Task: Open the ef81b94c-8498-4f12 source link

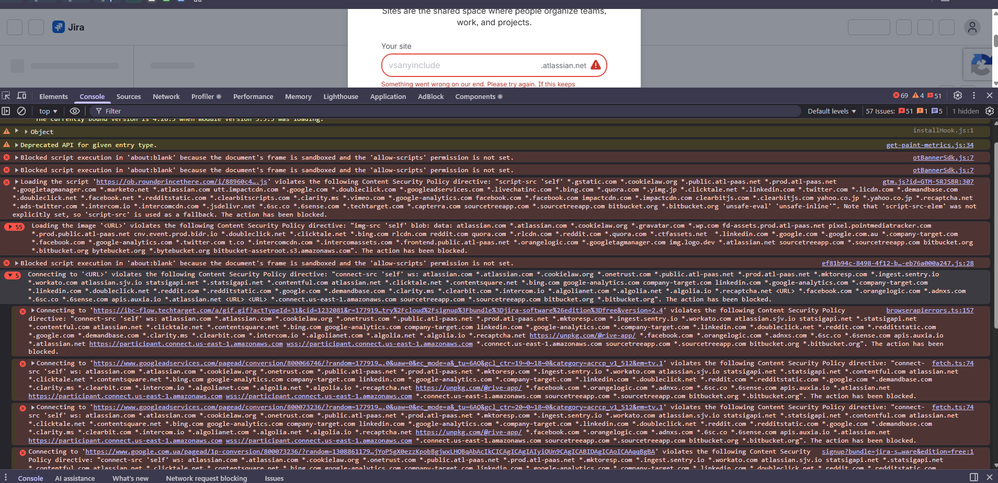Action: tap(898, 263)
